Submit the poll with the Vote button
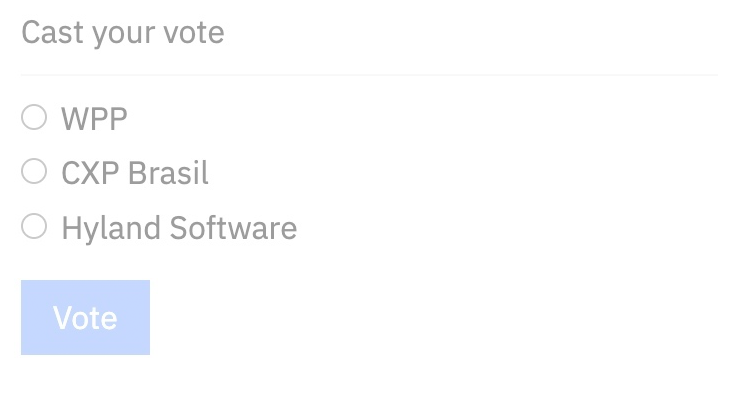The width and height of the screenshot is (730, 398). point(85,317)
